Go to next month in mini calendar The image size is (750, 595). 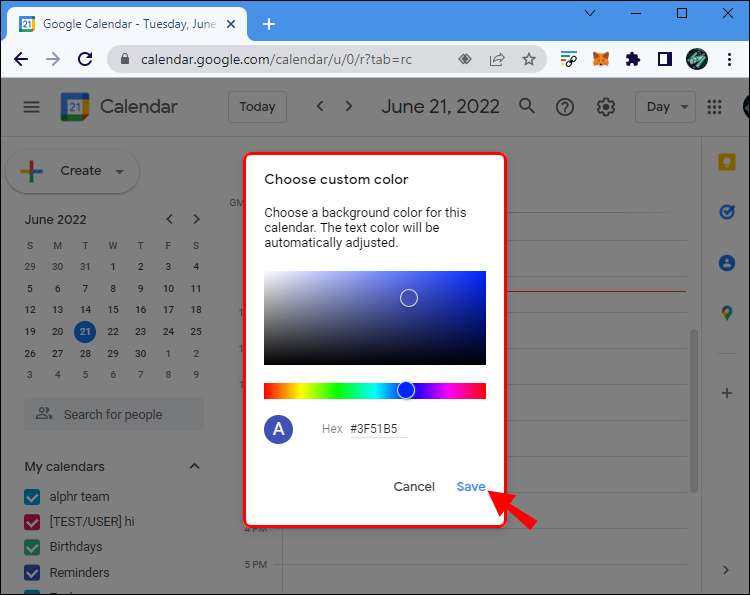(197, 219)
